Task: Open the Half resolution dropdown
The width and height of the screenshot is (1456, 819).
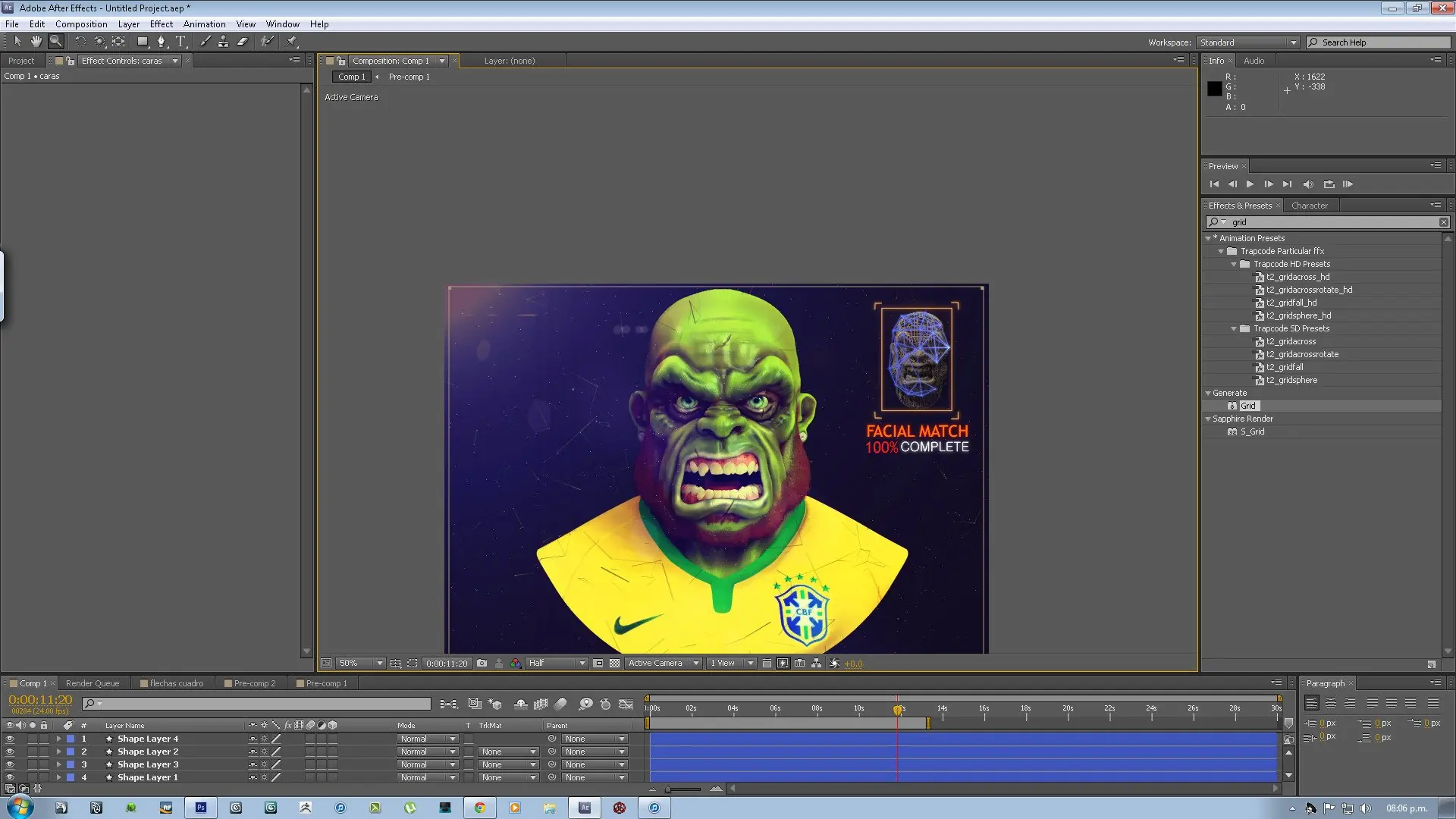Action: point(557,664)
